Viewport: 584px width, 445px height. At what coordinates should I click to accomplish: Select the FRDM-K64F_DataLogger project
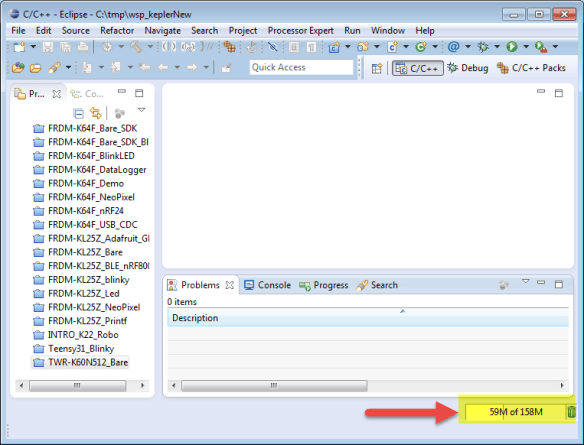pos(90,169)
